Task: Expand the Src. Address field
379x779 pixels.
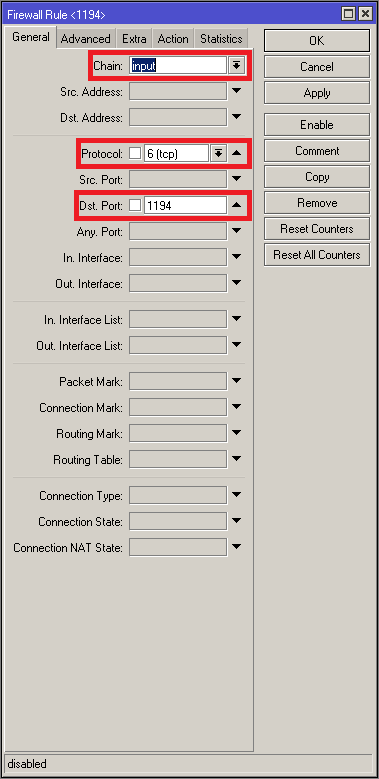Action: (236, 91)
